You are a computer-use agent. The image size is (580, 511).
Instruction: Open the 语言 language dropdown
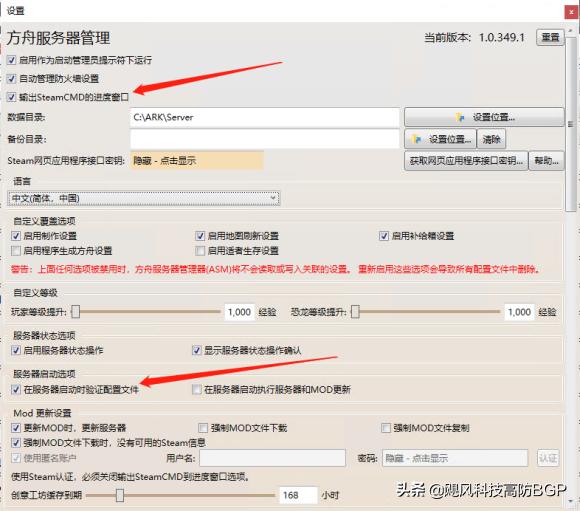point(144,198)
